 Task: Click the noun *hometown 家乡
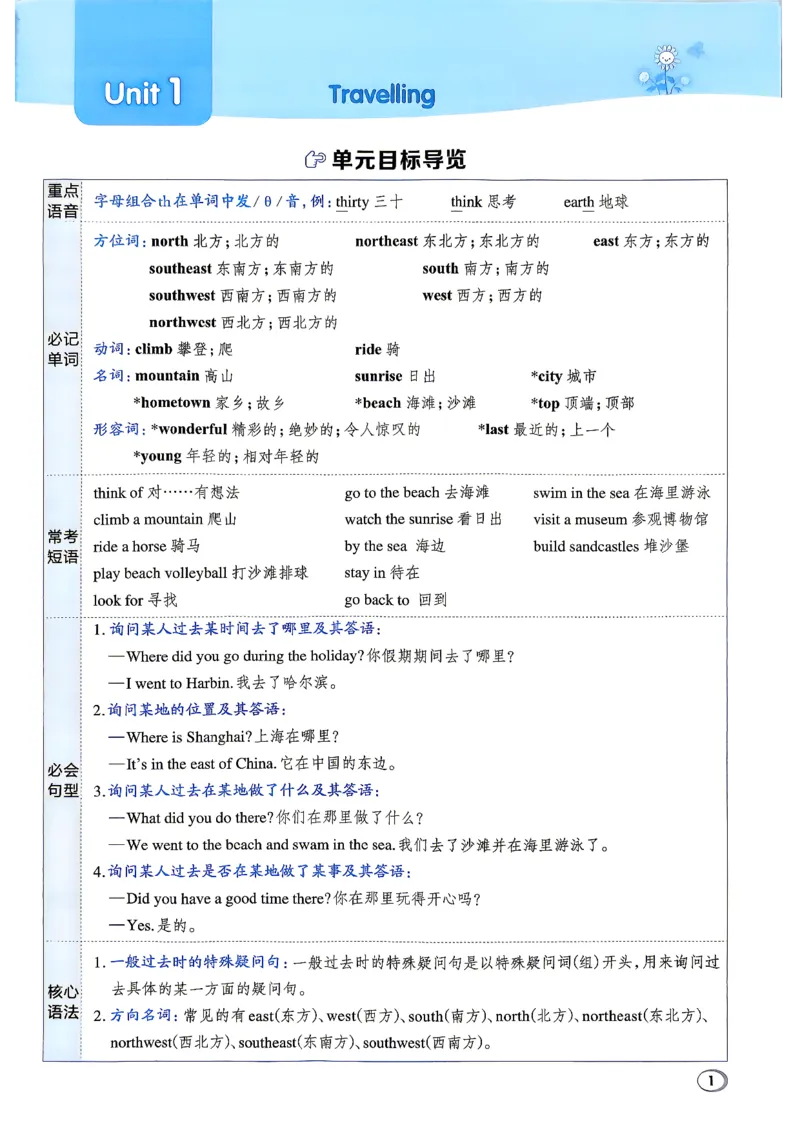point(209,403)
